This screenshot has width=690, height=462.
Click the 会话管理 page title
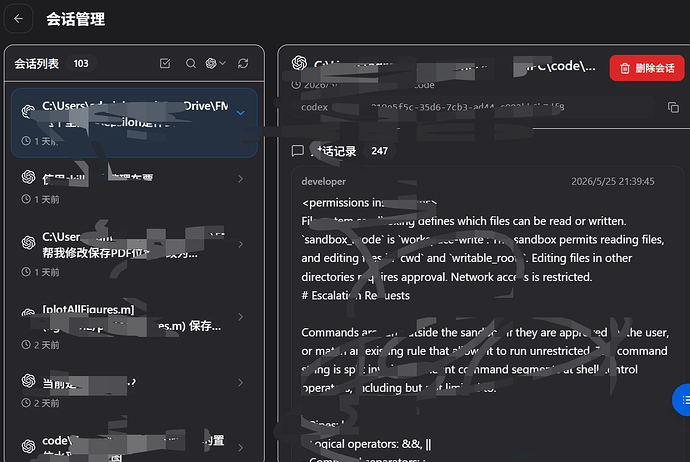coord(76,19)
